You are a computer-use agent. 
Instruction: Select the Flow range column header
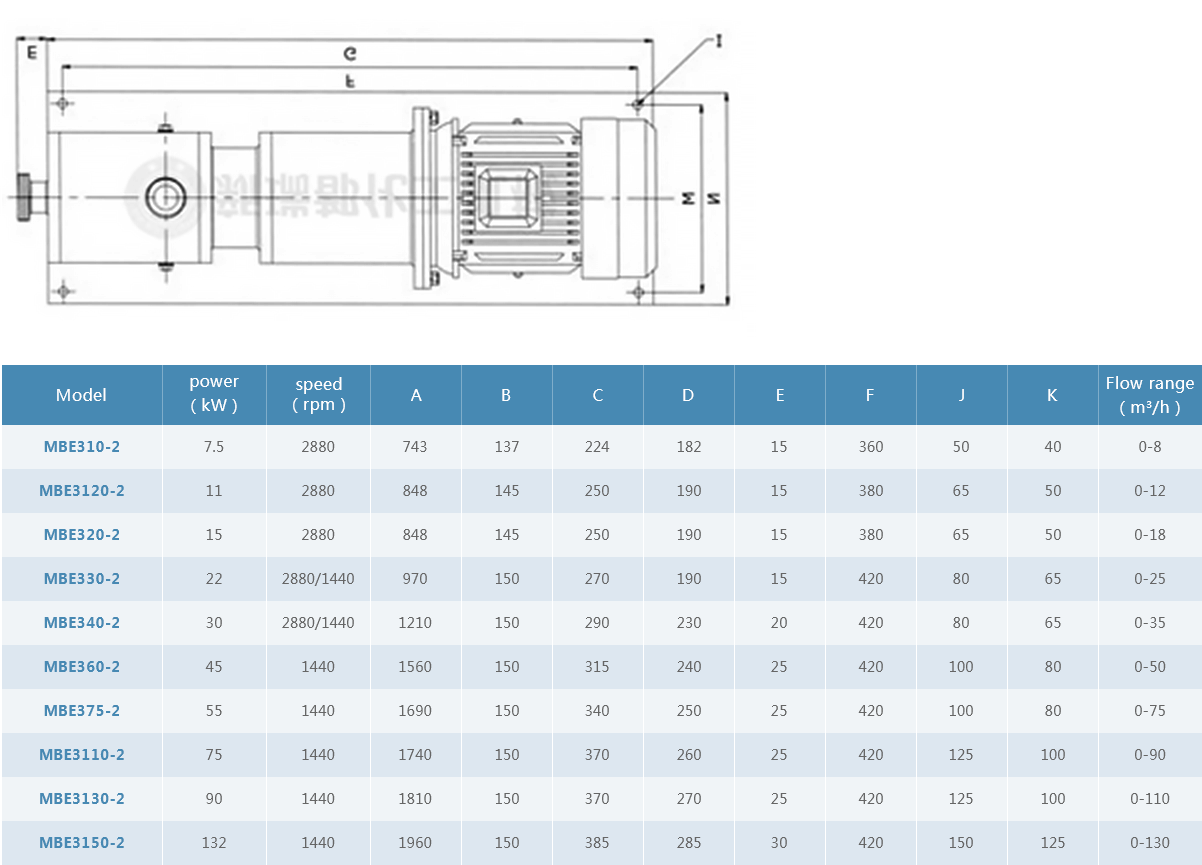pyautogui.click(x=1149, y=394)
